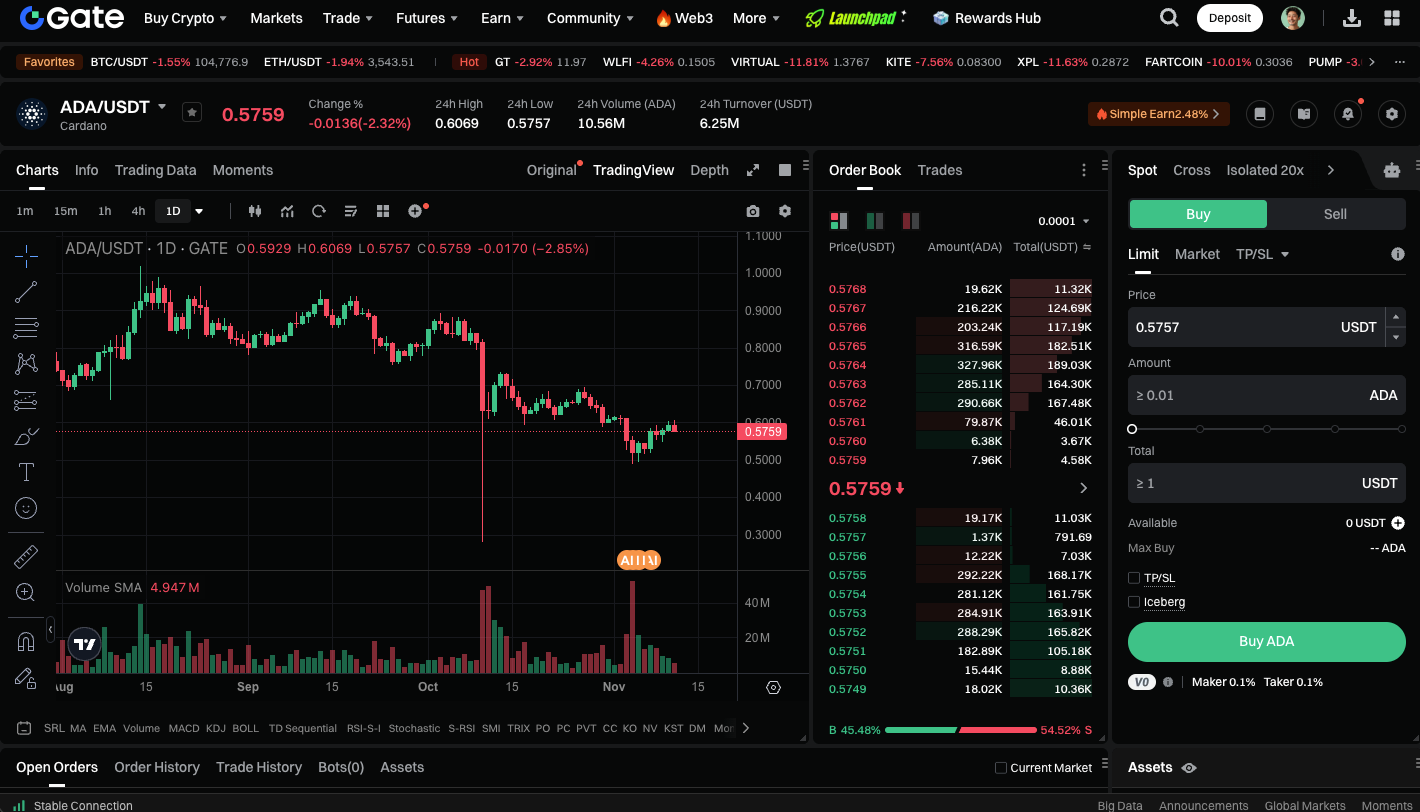This screenshot has height=812, width=1420.
Task: Expand more time interval options
Action: pyautogui.click(x=199, y=211)
